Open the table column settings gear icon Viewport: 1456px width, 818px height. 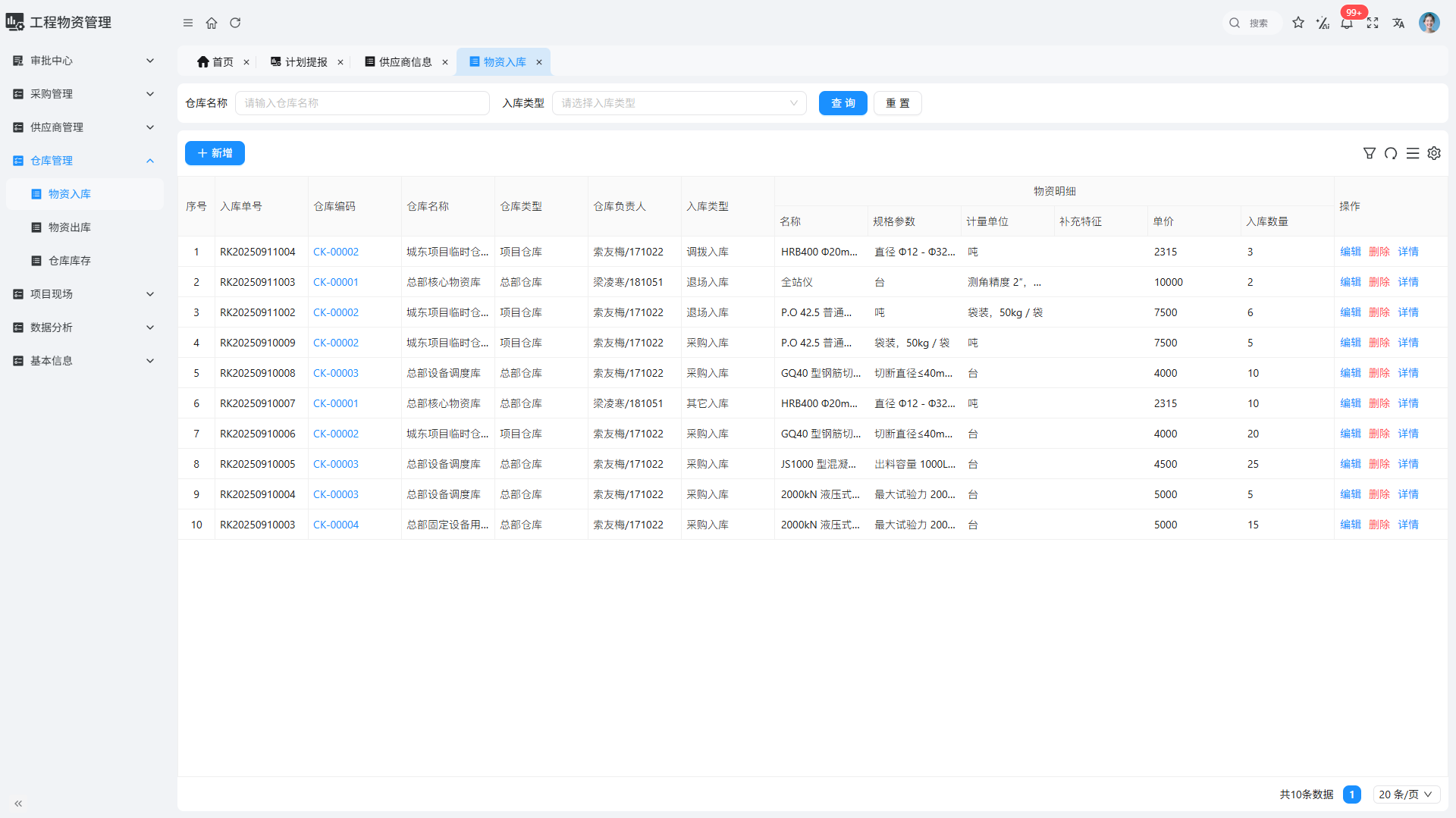(1434, 153)
